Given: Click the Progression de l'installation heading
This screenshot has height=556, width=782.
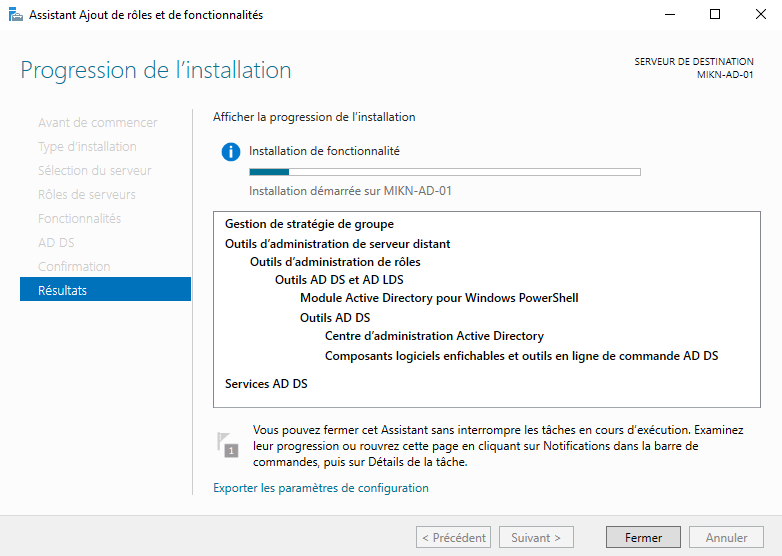Looking at the screenshot, I should [156, 70].
